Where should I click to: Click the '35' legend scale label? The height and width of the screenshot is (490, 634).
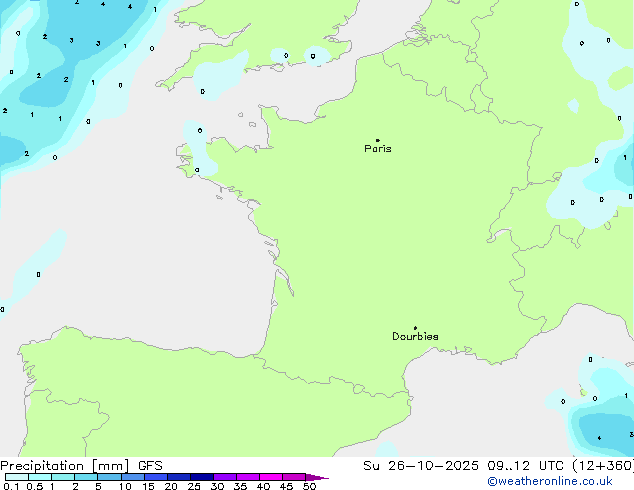(x=240, y=486)
